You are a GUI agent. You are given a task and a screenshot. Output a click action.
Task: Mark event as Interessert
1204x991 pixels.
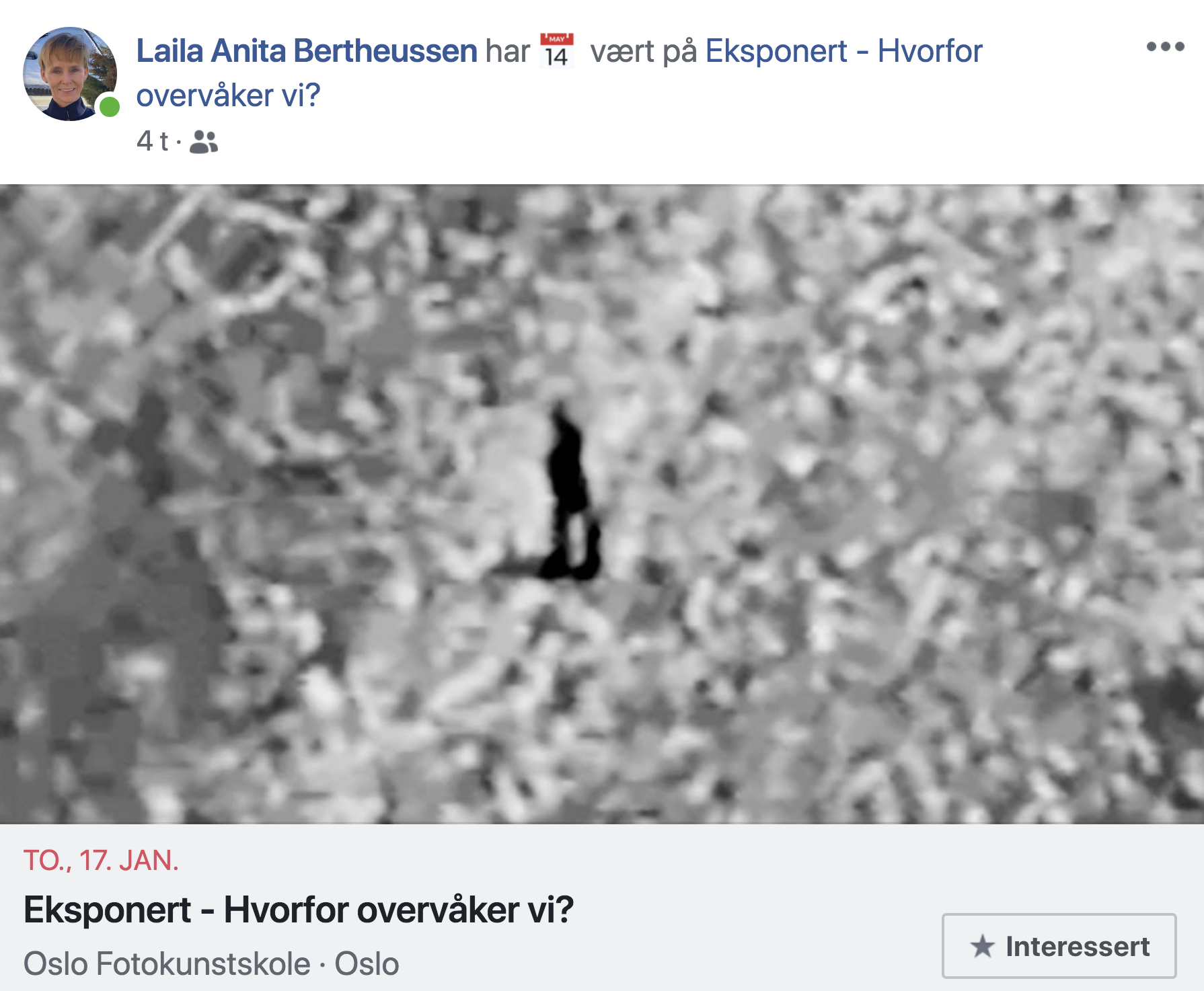(x=1059, y=946)
